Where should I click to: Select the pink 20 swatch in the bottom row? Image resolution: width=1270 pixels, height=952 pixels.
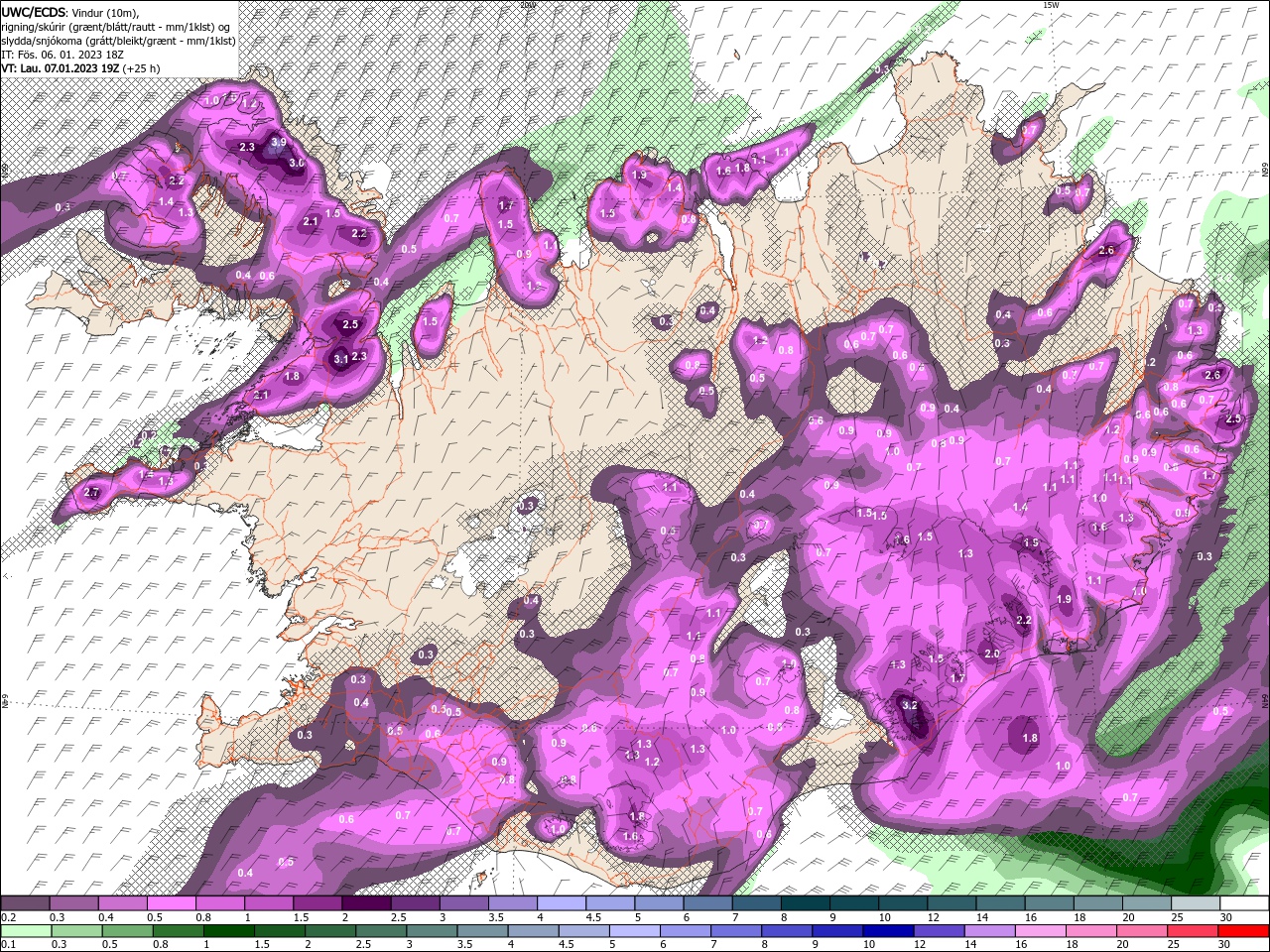tap(1141, 930)
